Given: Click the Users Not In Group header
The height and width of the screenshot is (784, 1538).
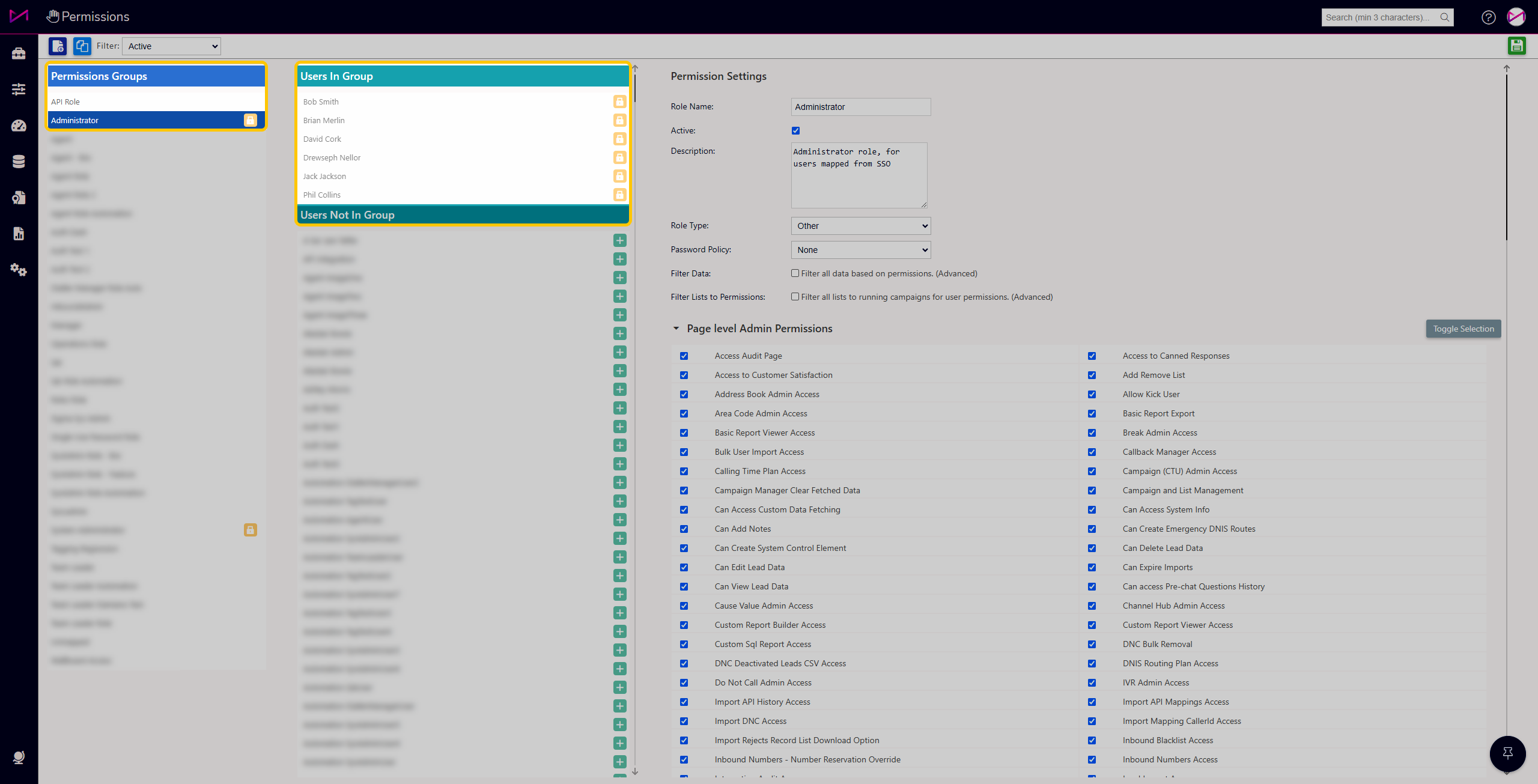Looking at the screenshot, I should pyautogui.click(x=463, y=215).
